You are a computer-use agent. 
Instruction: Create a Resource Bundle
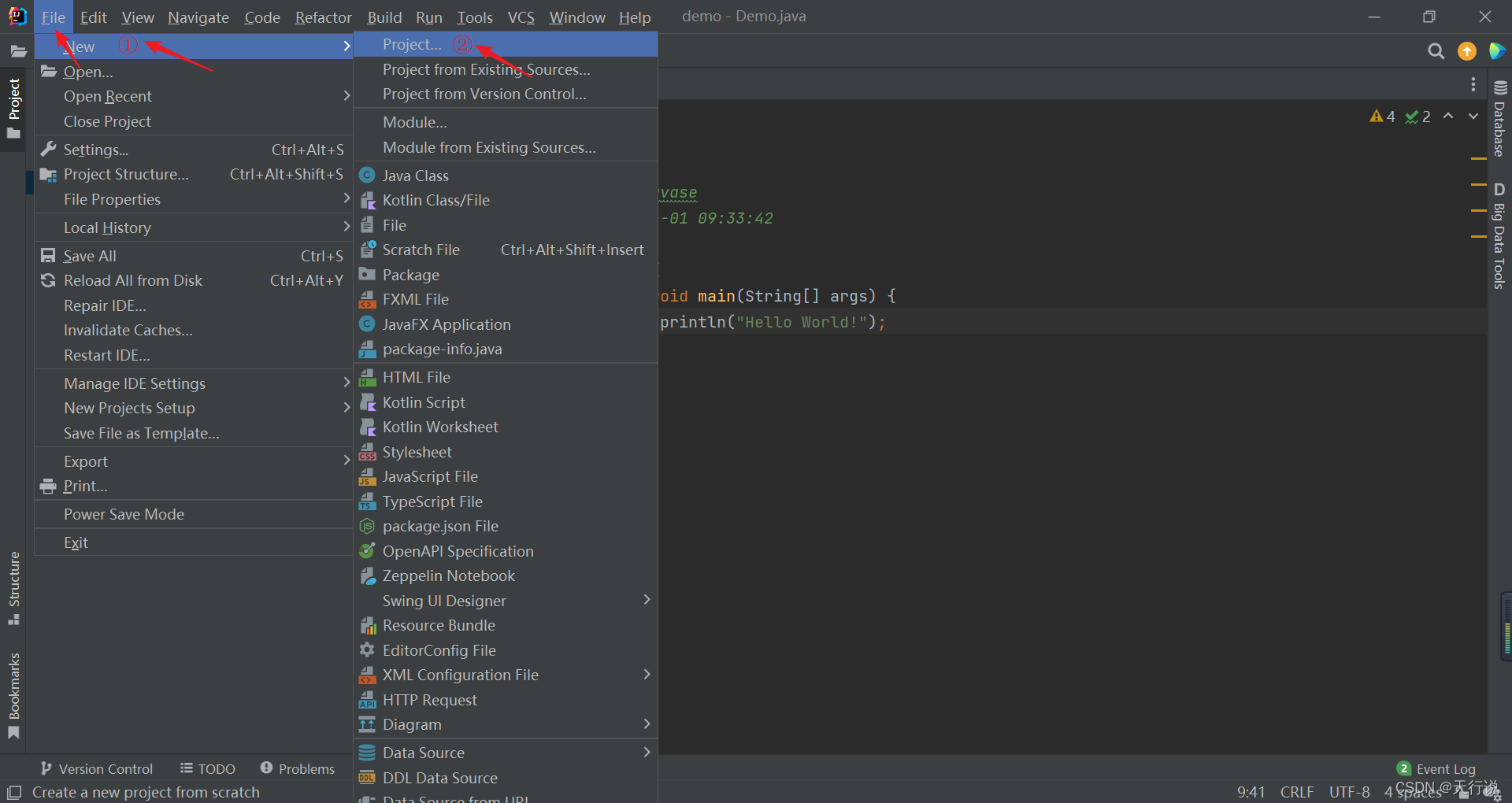(506, 625)
